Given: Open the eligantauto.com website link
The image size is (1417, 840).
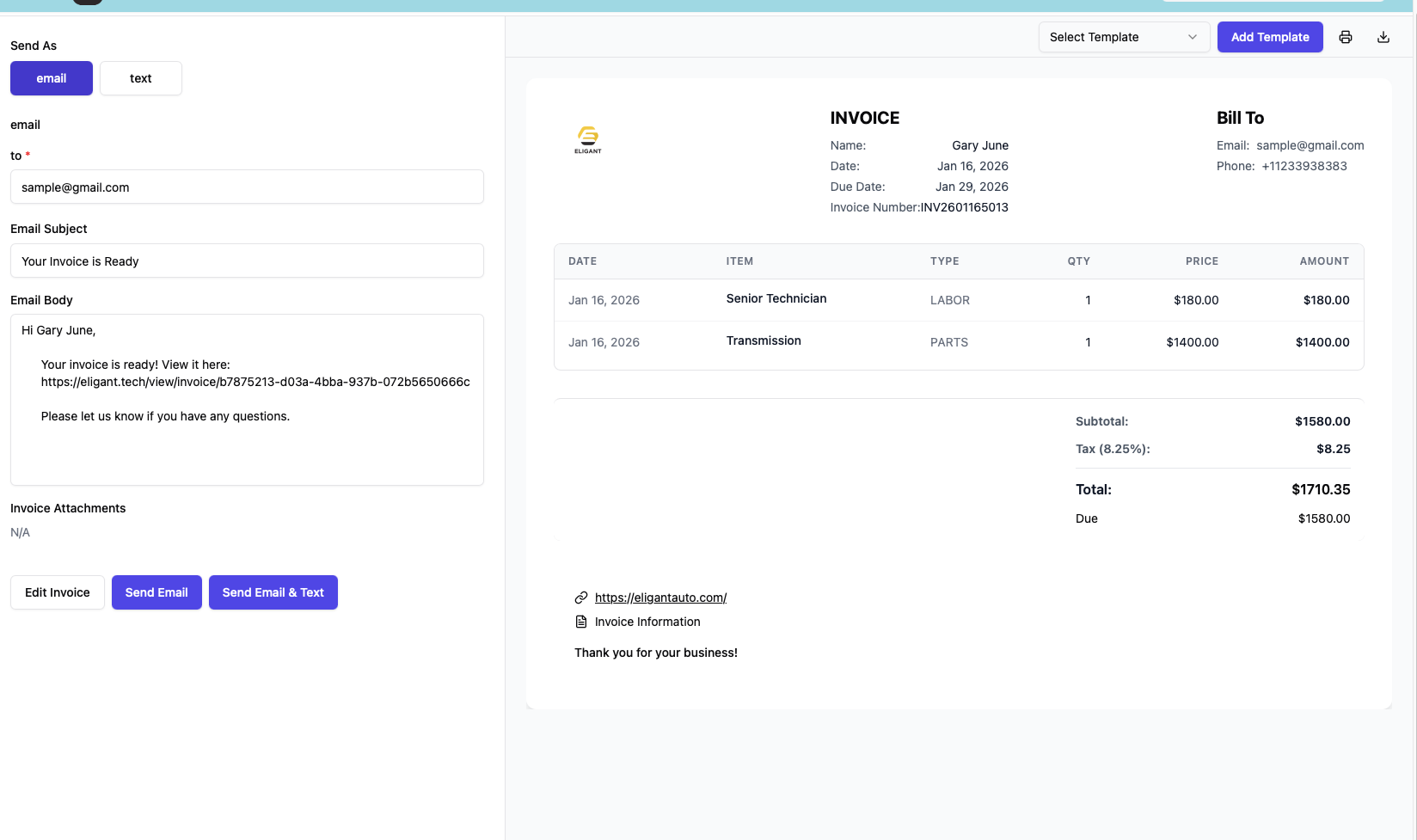Looking at the screenshot, I should point(660,598).
